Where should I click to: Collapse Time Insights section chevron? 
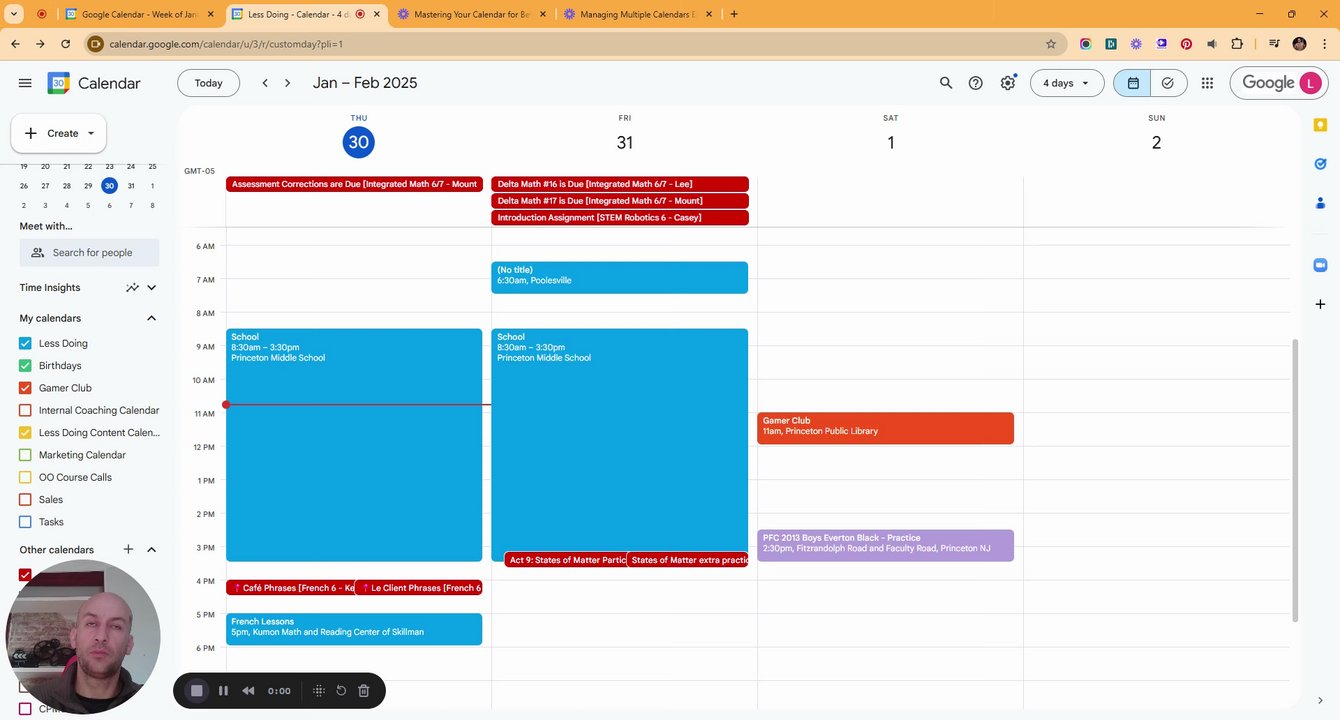point(152,288)
